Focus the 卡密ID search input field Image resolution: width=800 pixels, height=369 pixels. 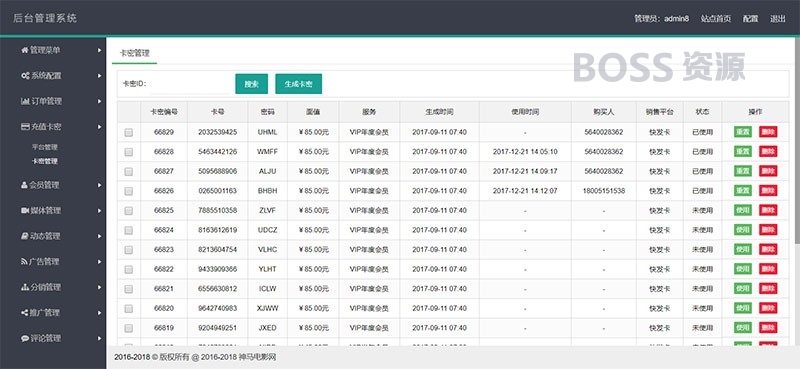coord(189,84)
